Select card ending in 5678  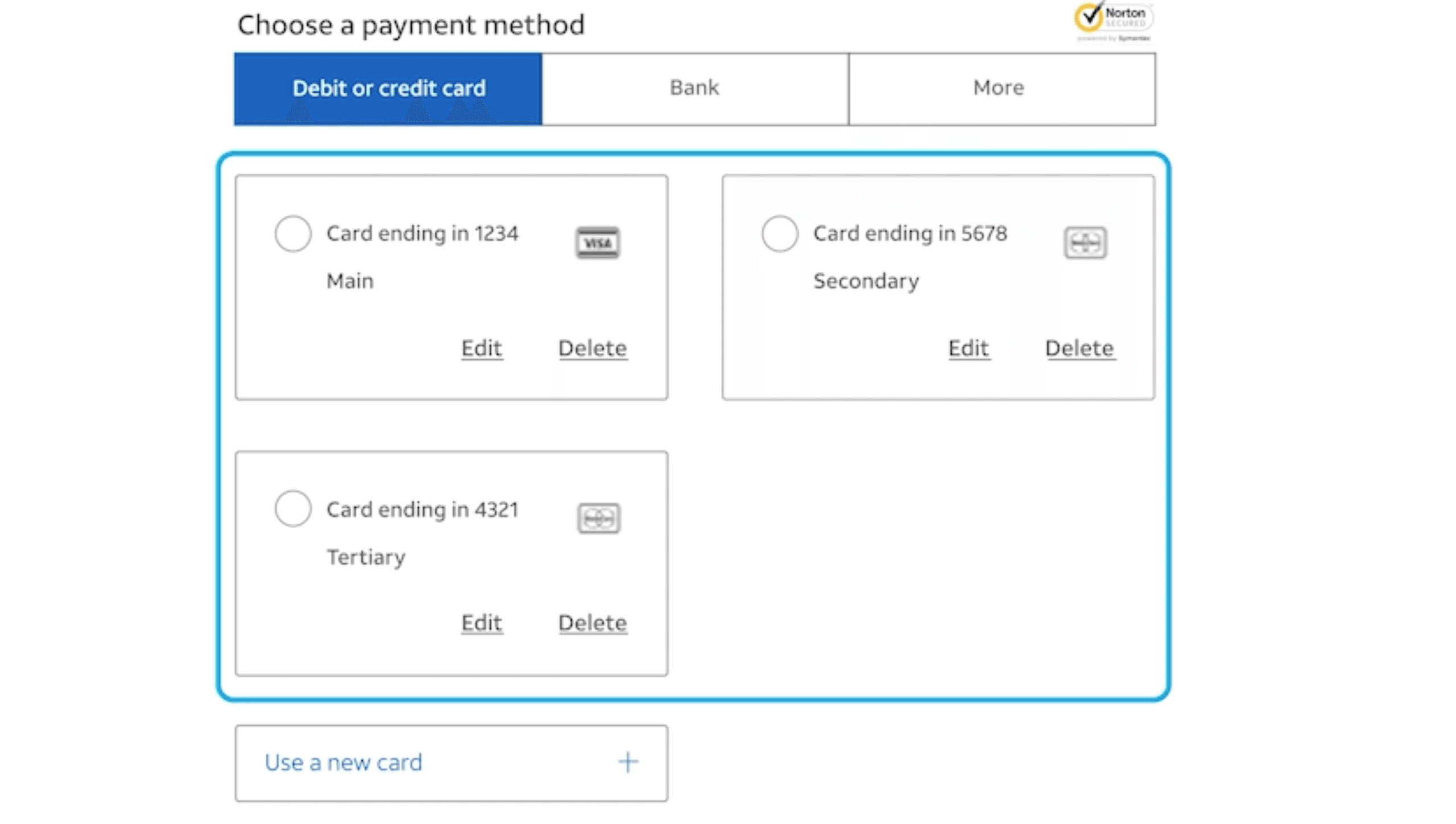[x=780, y=233]
